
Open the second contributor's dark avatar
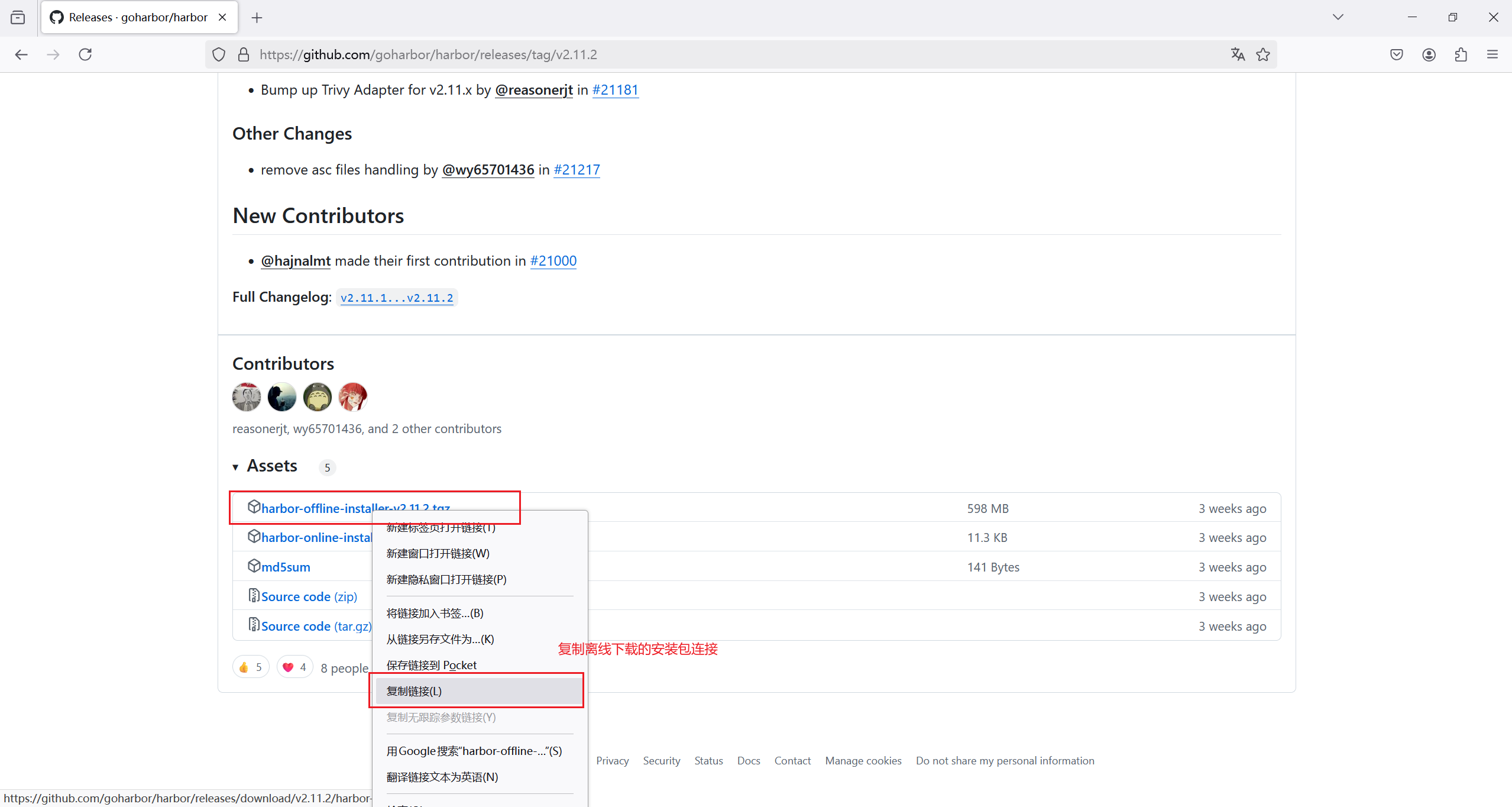pyautogui.click(x=282, y=396)
